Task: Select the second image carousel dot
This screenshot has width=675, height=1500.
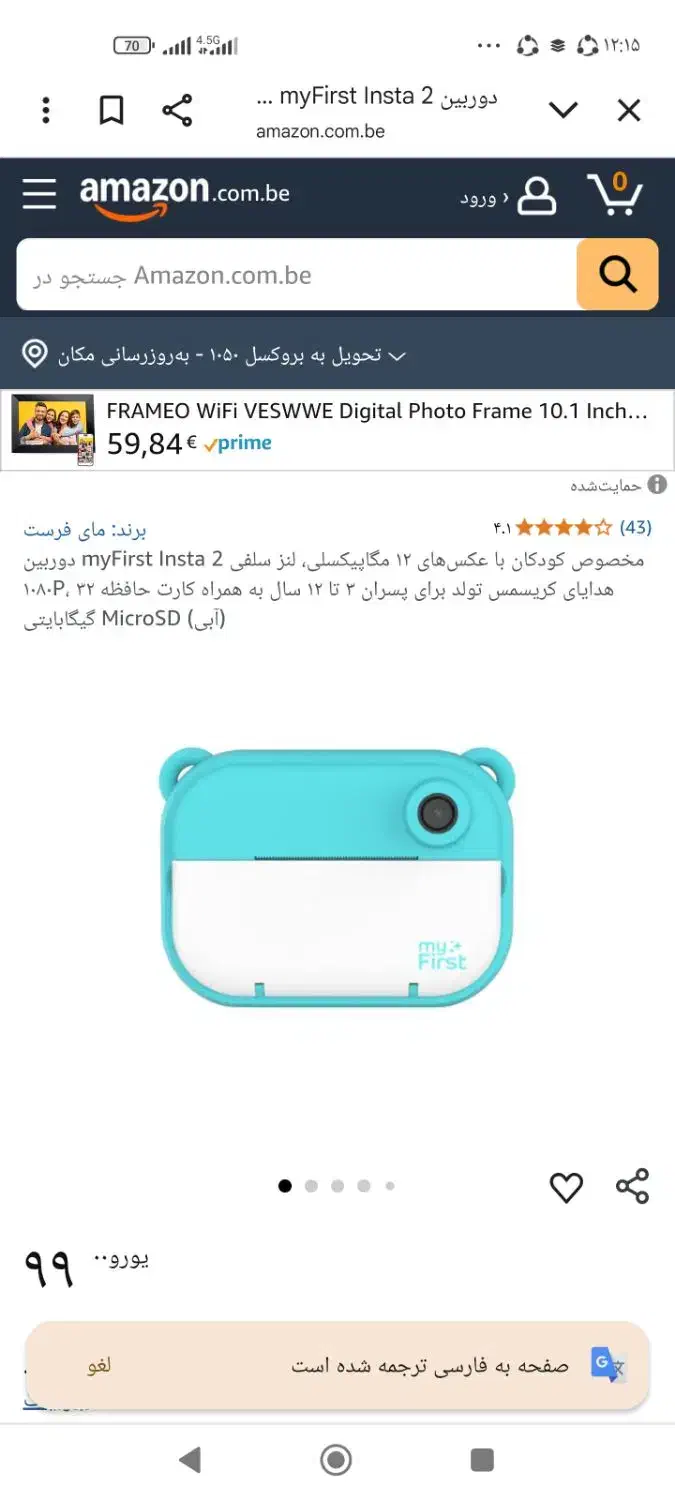Action: click(x=311, y=1186)
